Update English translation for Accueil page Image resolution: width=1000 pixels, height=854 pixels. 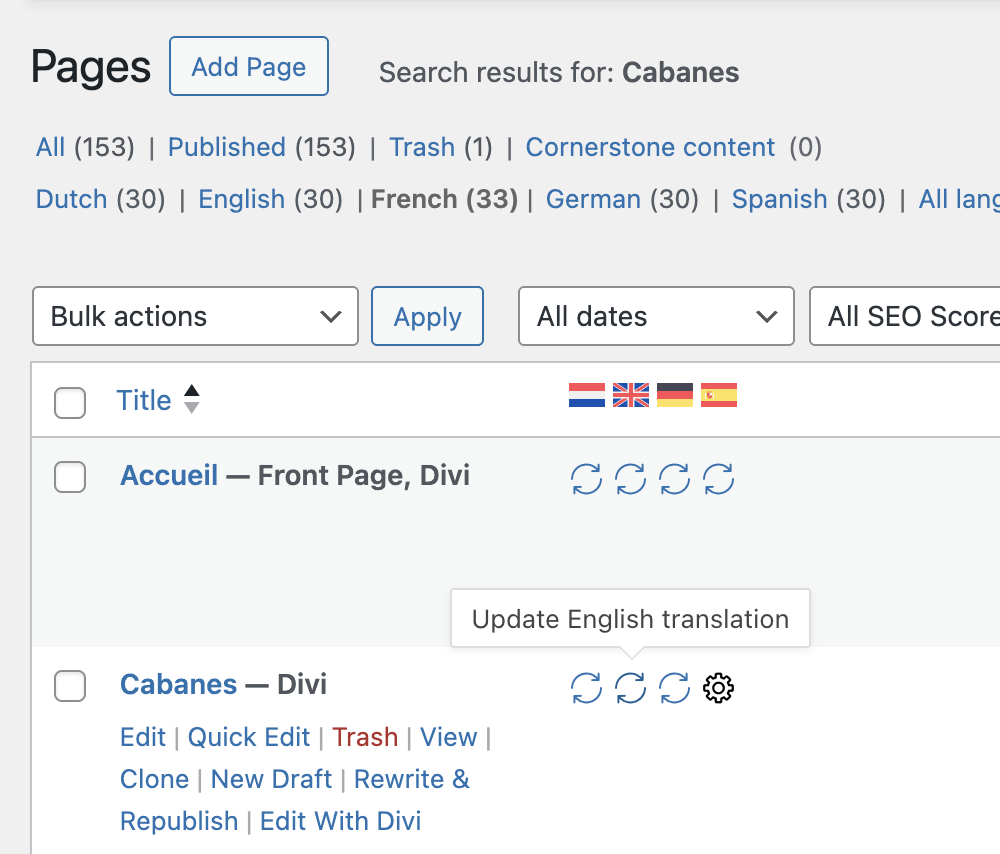click(x=630, y=479)
